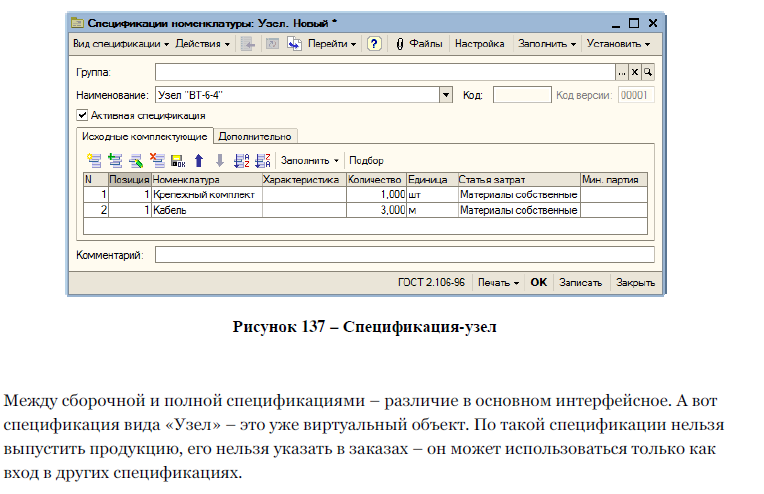Image resolution: width=764 pixels, height=494 pixels.
Task: Click Материалы собственные in Кабель row
Action: pyautogui.click(x=519, y=210)
